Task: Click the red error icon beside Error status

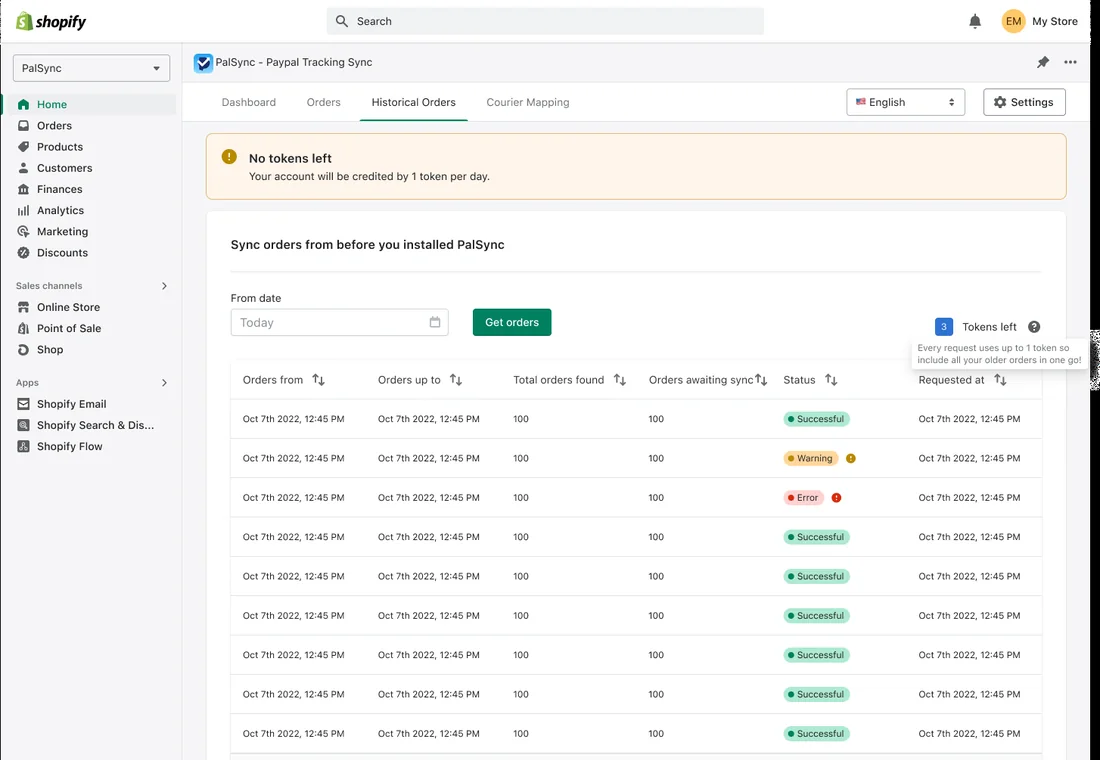Action: [836, 498]
